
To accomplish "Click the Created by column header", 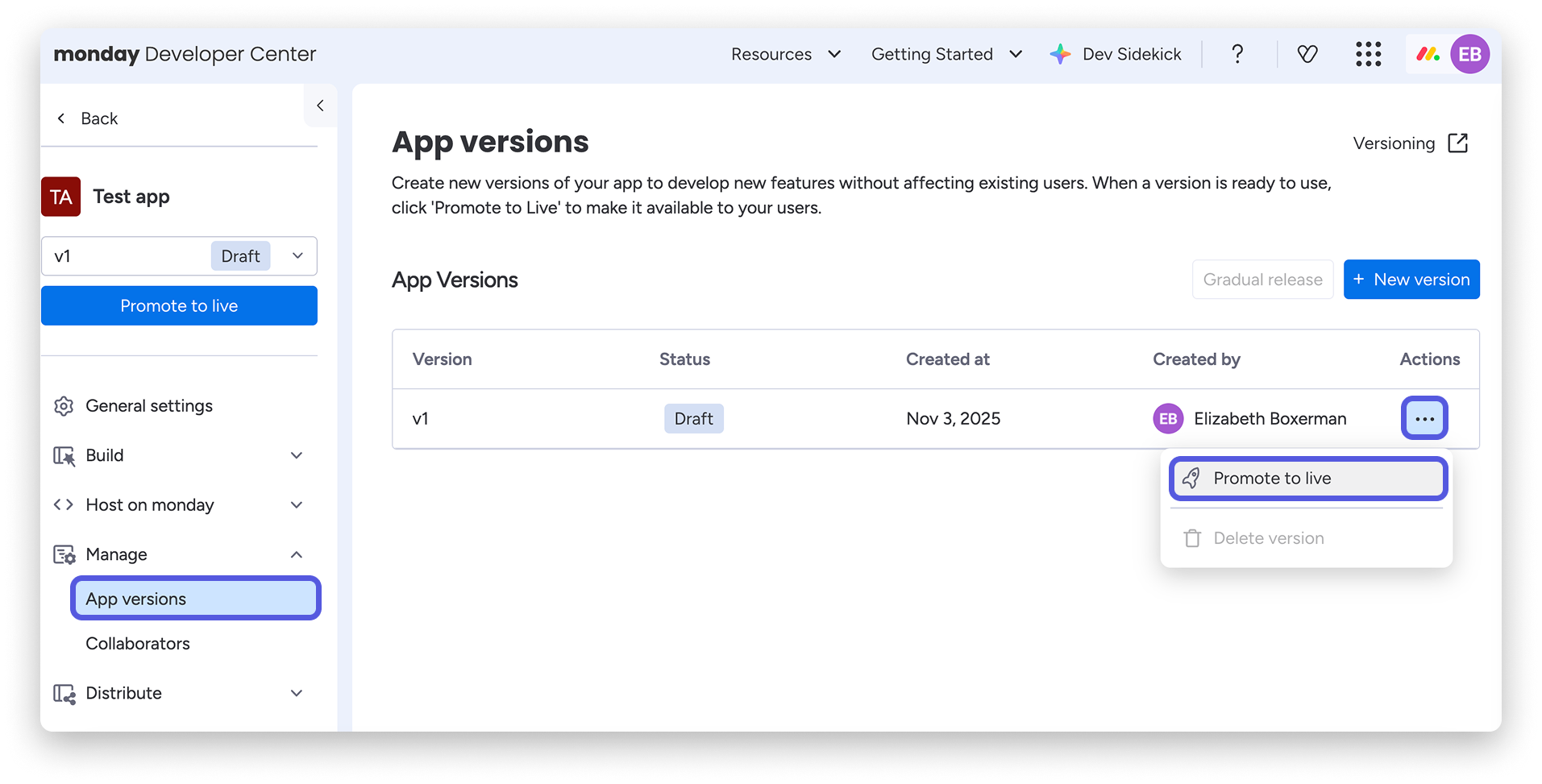I will coord(1196,359).
